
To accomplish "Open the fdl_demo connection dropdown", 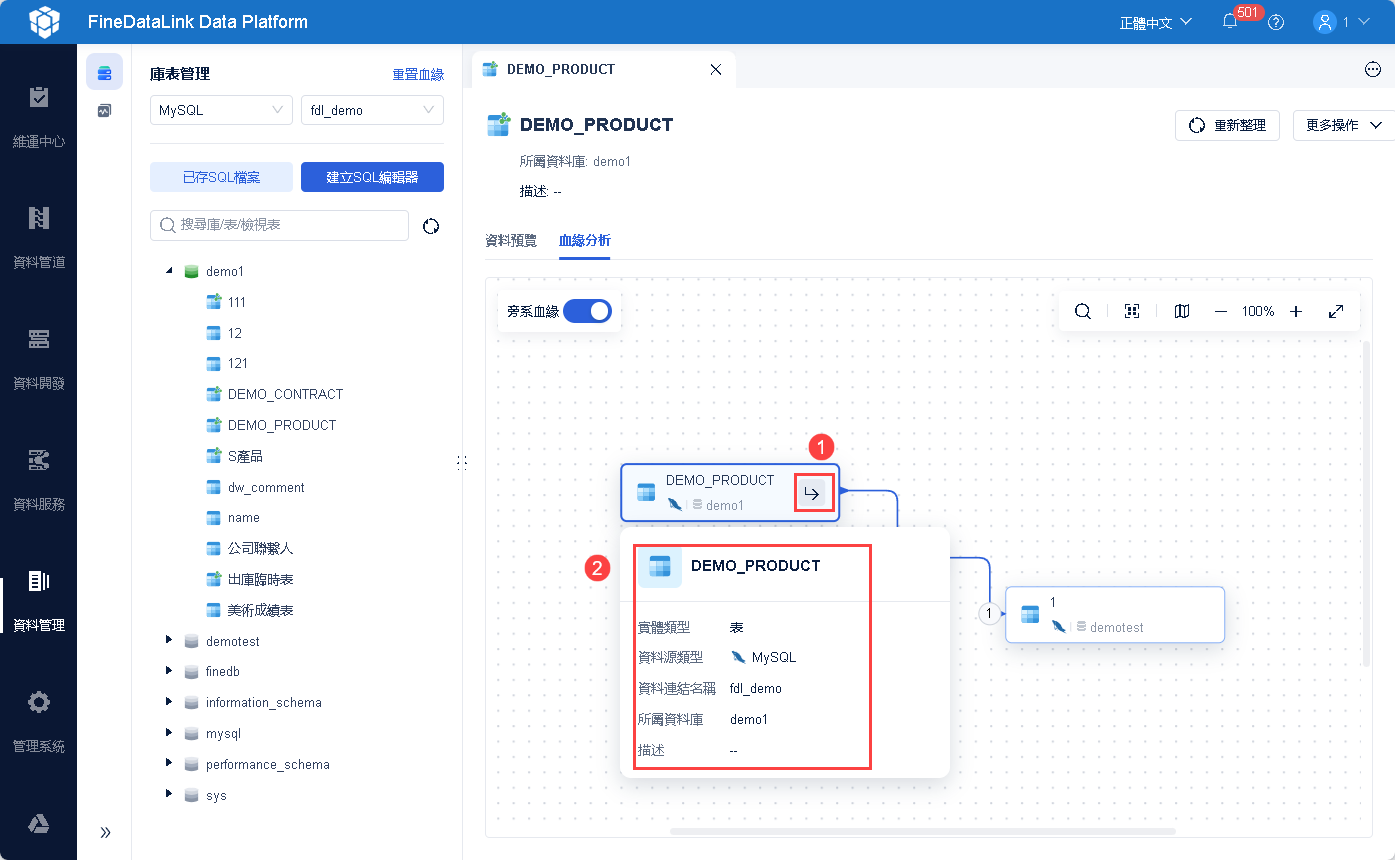I will click(372, 110).
